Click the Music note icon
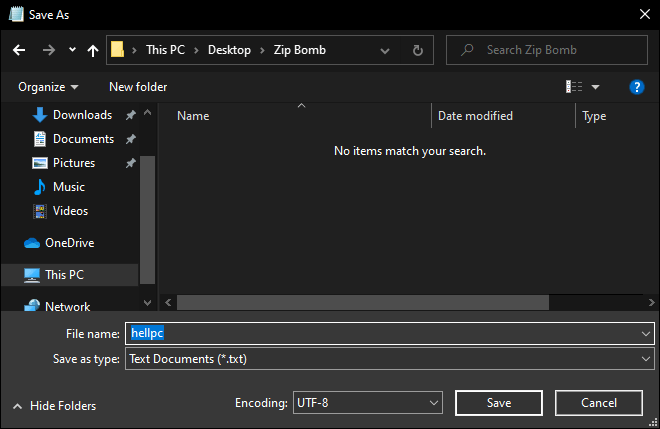The width and height of the screenshot is (660, 429). pos(40,187)
